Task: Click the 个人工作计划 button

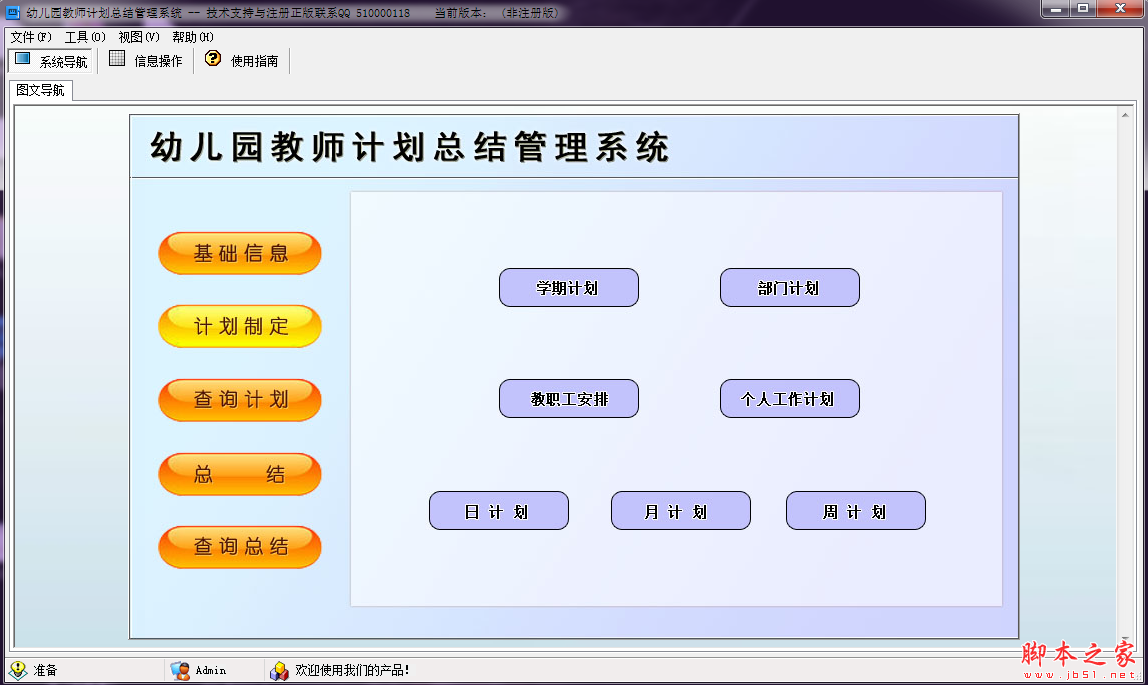Action: (789, 398)
